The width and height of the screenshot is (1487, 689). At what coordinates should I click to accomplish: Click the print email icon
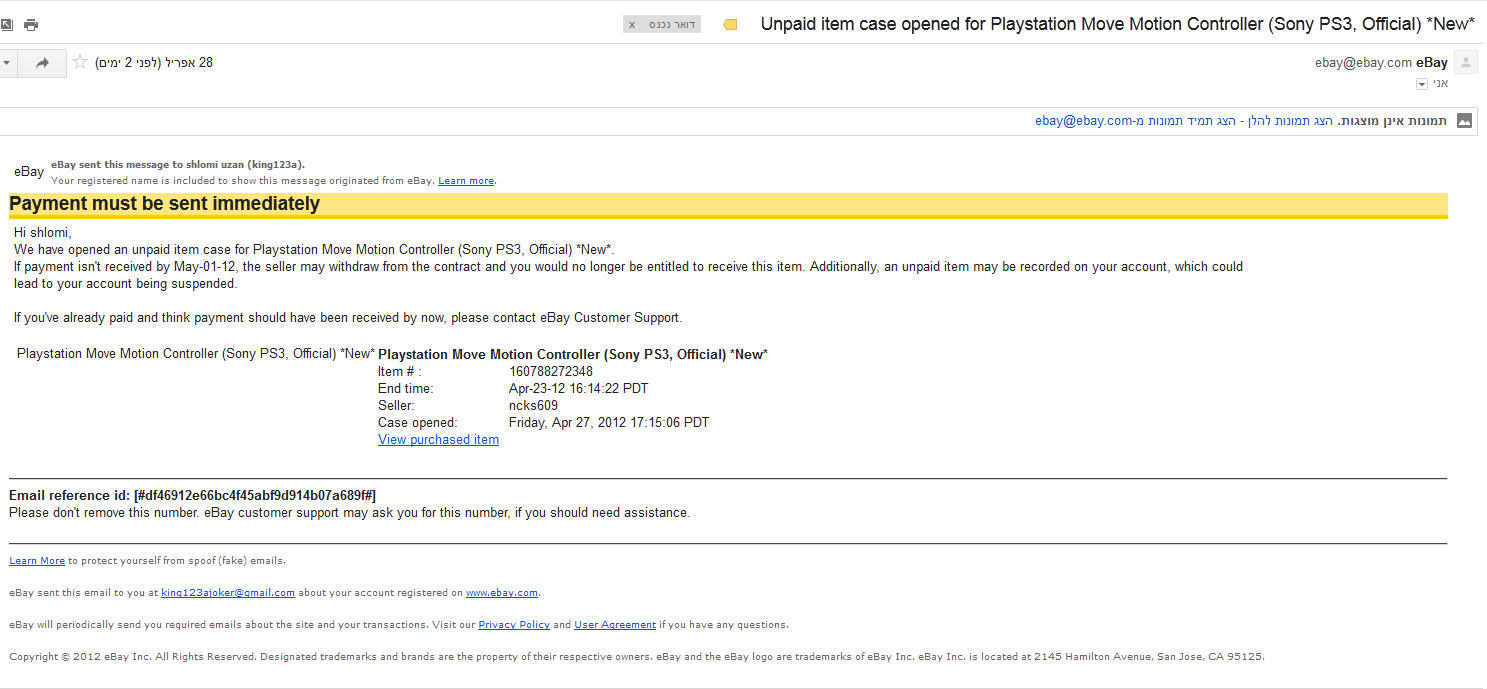pos(31,25)
